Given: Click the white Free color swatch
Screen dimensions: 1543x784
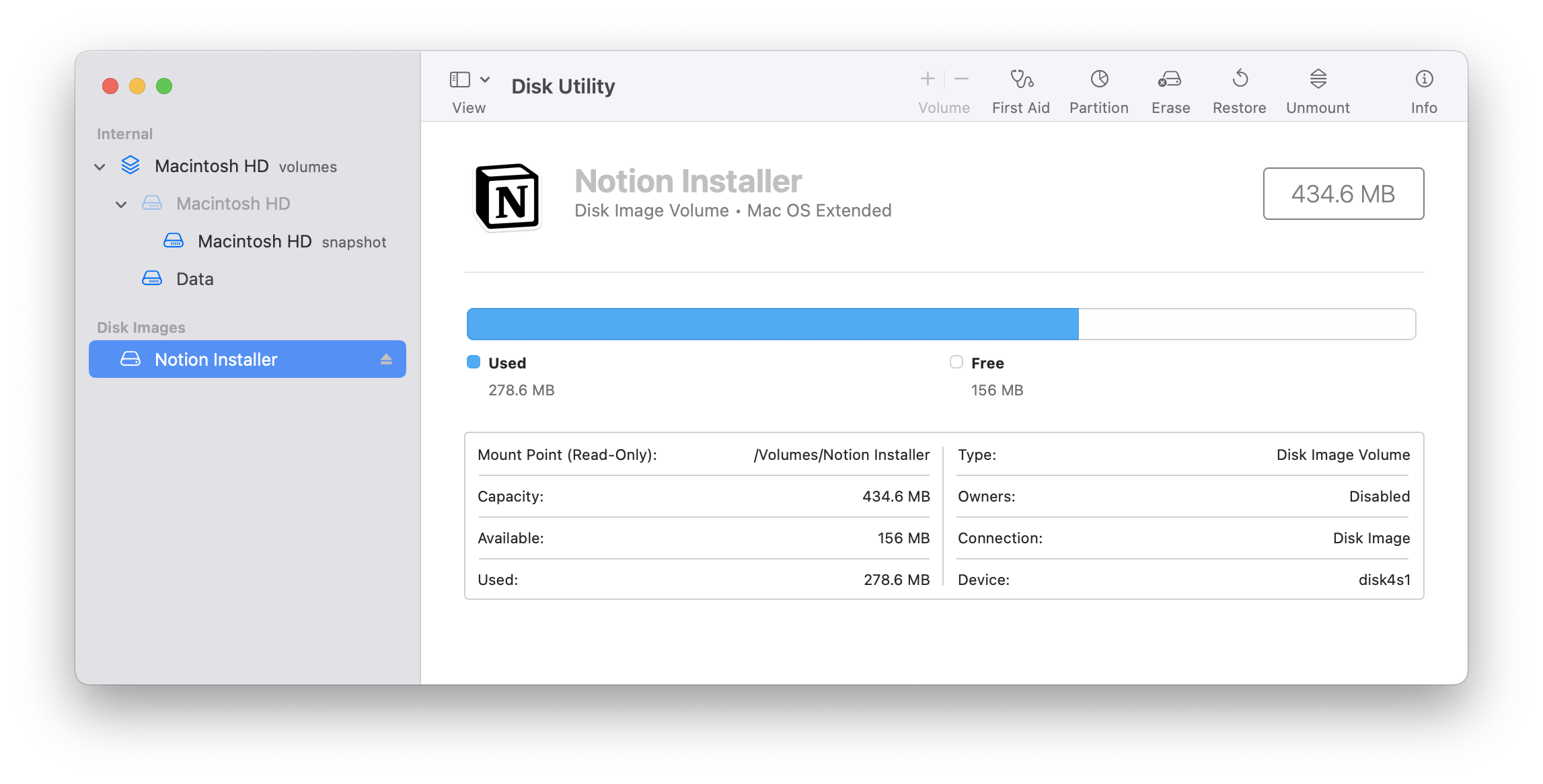Looking at the screenshot, I should 956,362.
